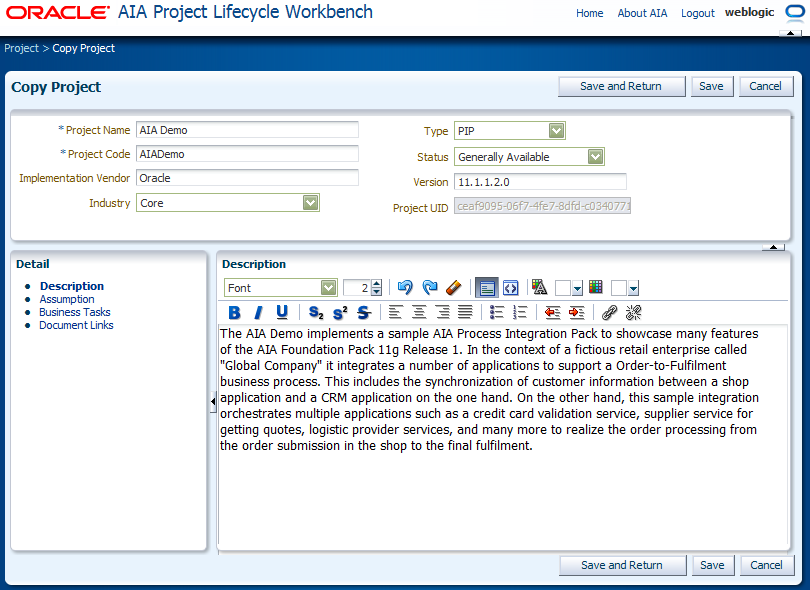The width and height of the screenshot is (810, 590).
Task: Insert a hyperlink with chain icon
Action: tap(610, 312)
